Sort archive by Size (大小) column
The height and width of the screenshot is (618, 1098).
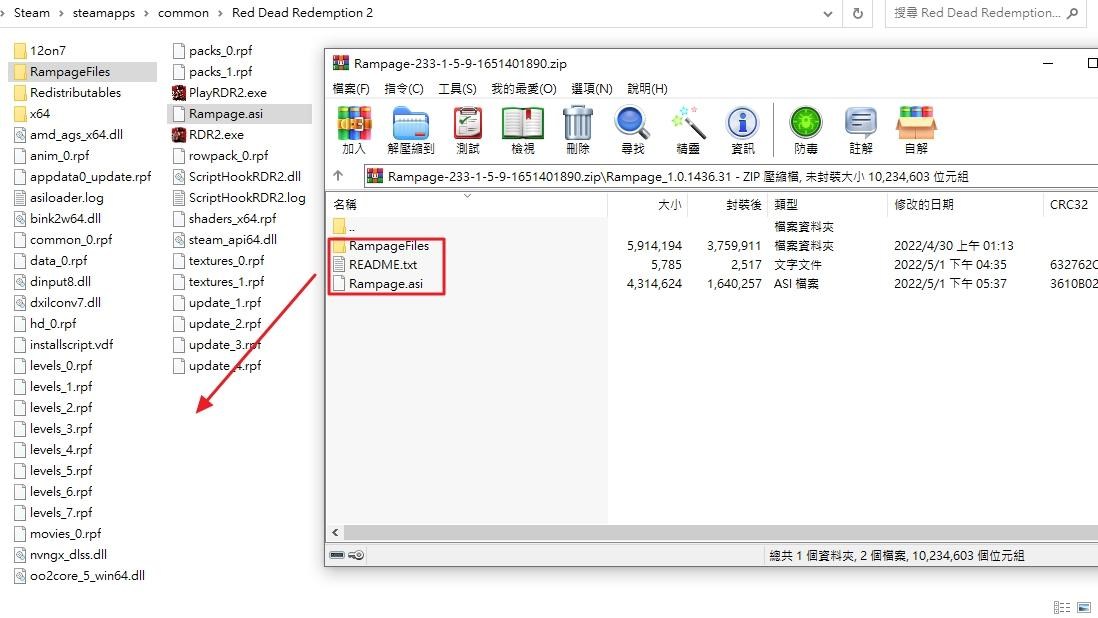[x=648, y=204]
